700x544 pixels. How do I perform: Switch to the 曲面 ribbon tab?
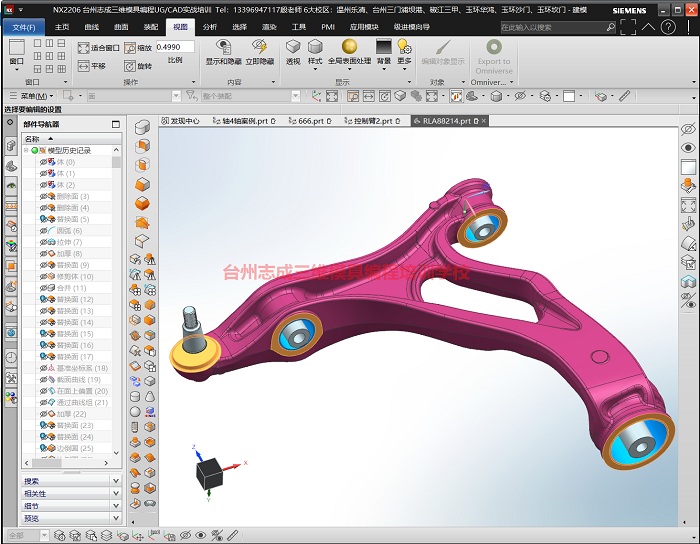121,27
